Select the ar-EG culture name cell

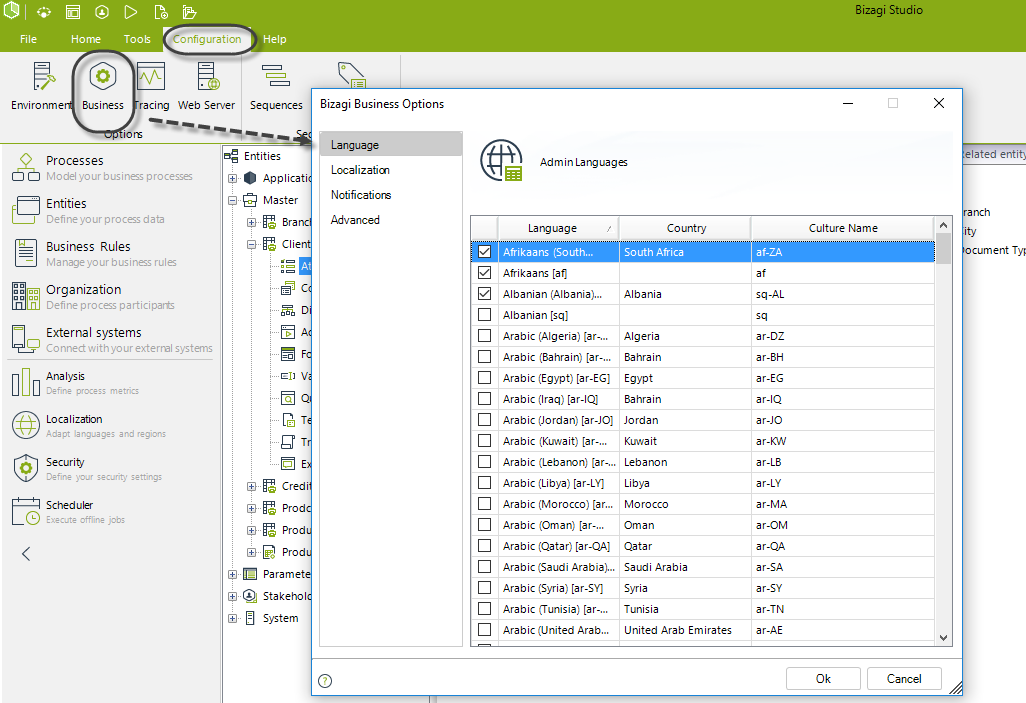[x=843, y=378]
